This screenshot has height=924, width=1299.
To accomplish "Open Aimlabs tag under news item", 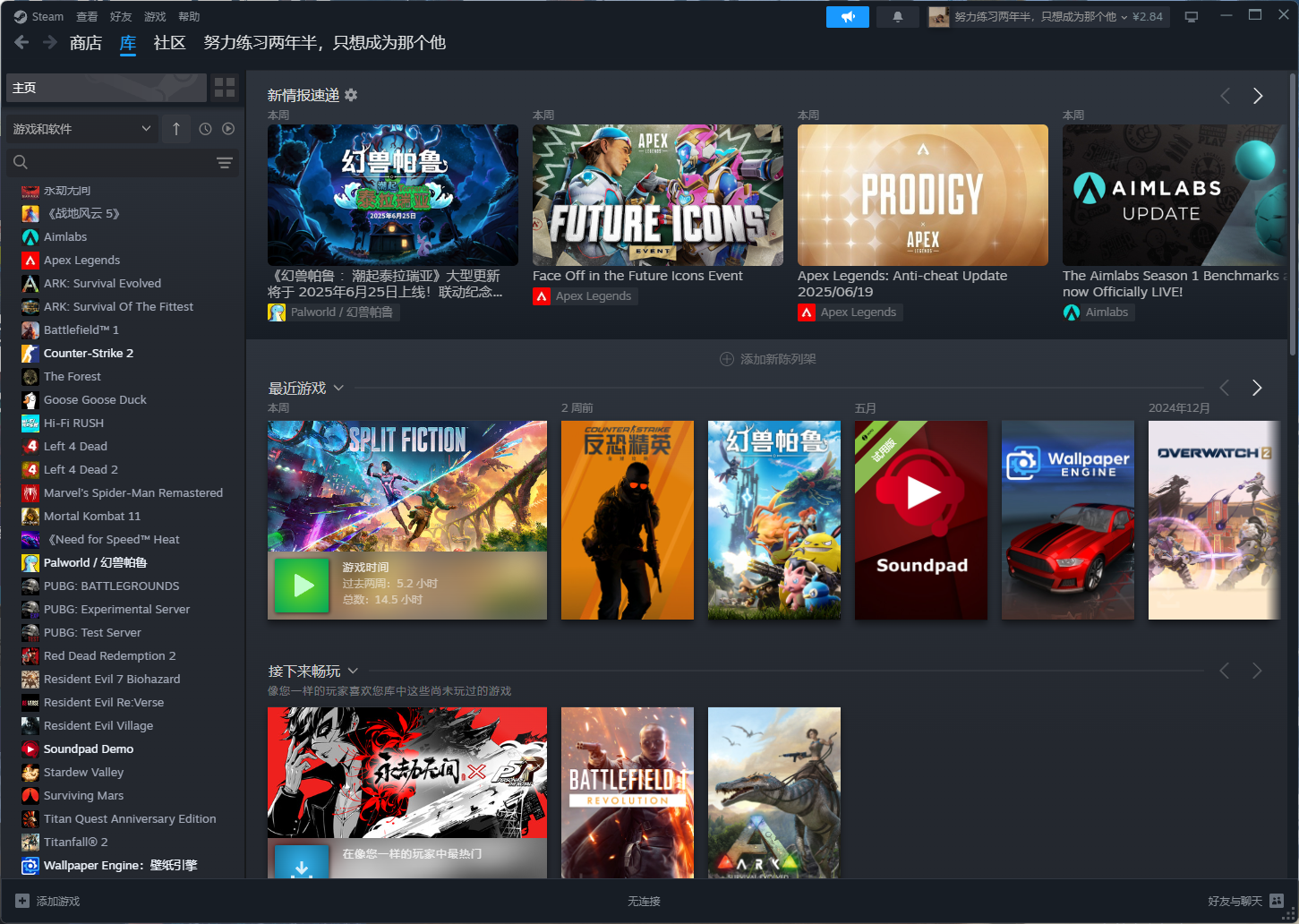I will [x=1098, y=312].
